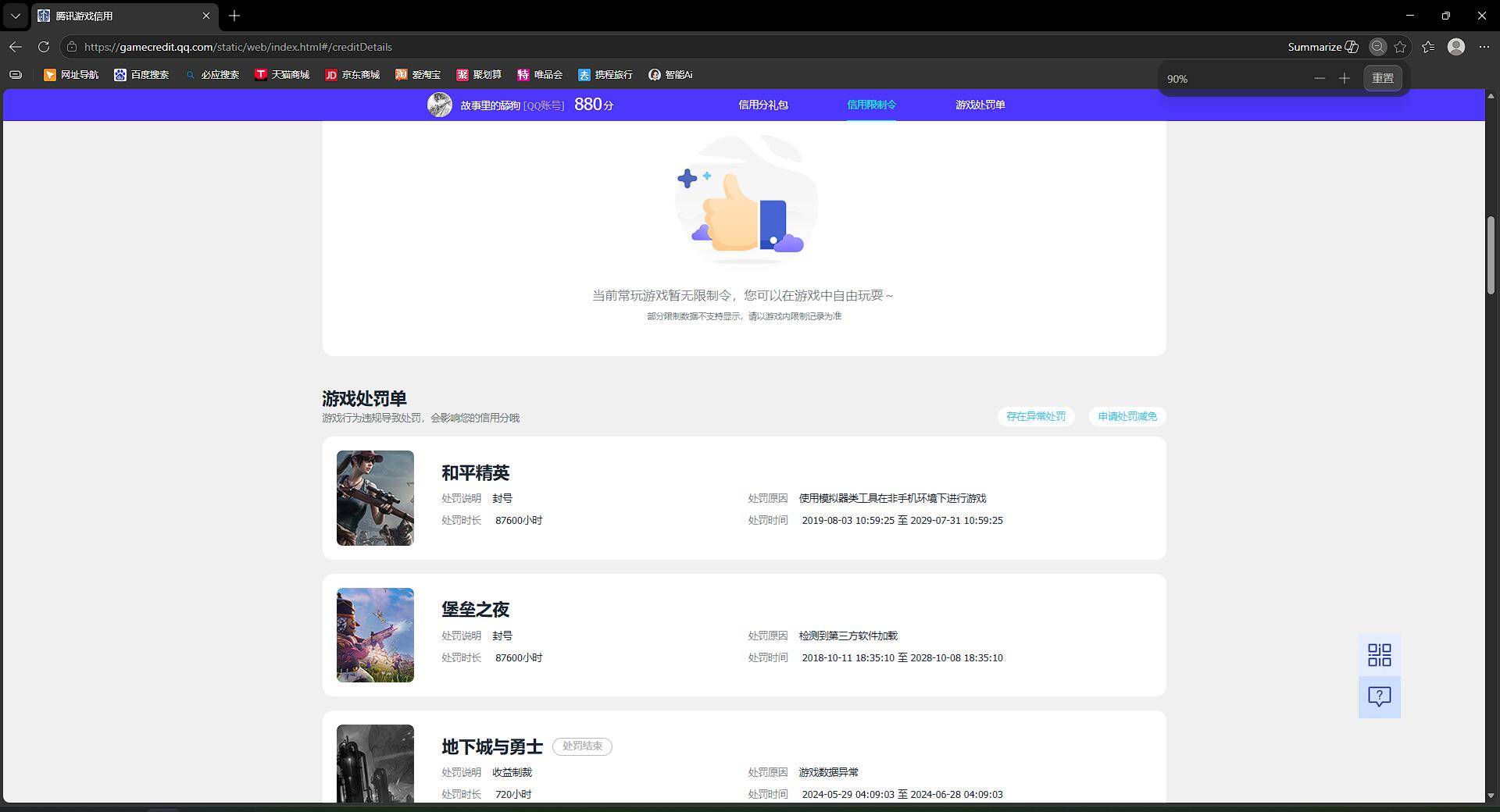
Task: Click the 和平精英 title
Action: (x=475, y=472)
